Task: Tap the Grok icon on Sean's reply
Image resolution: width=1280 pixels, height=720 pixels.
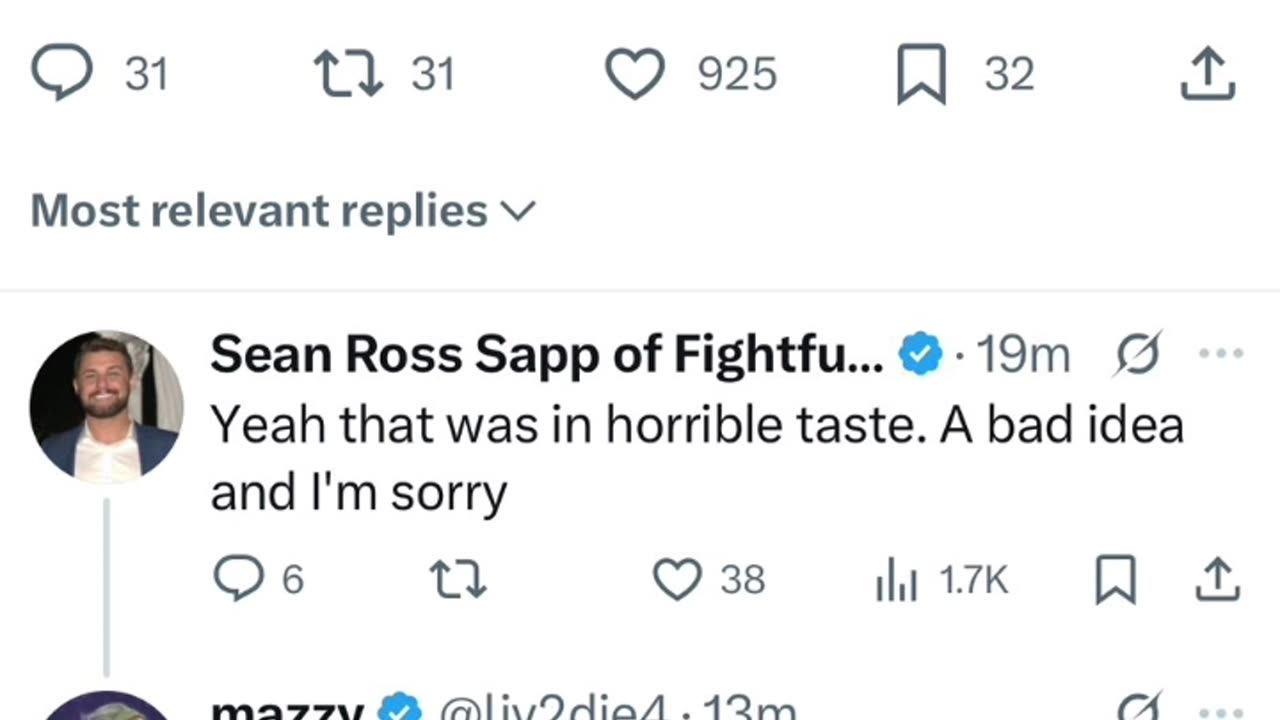Action: point(1137,355)
